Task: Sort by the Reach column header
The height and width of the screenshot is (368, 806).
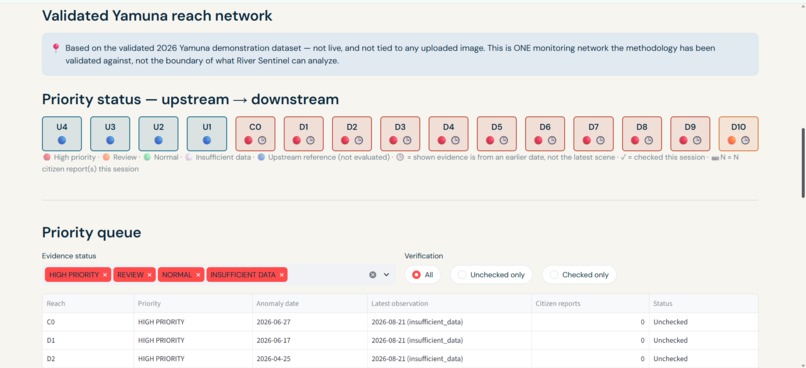Action: (88, 304)
